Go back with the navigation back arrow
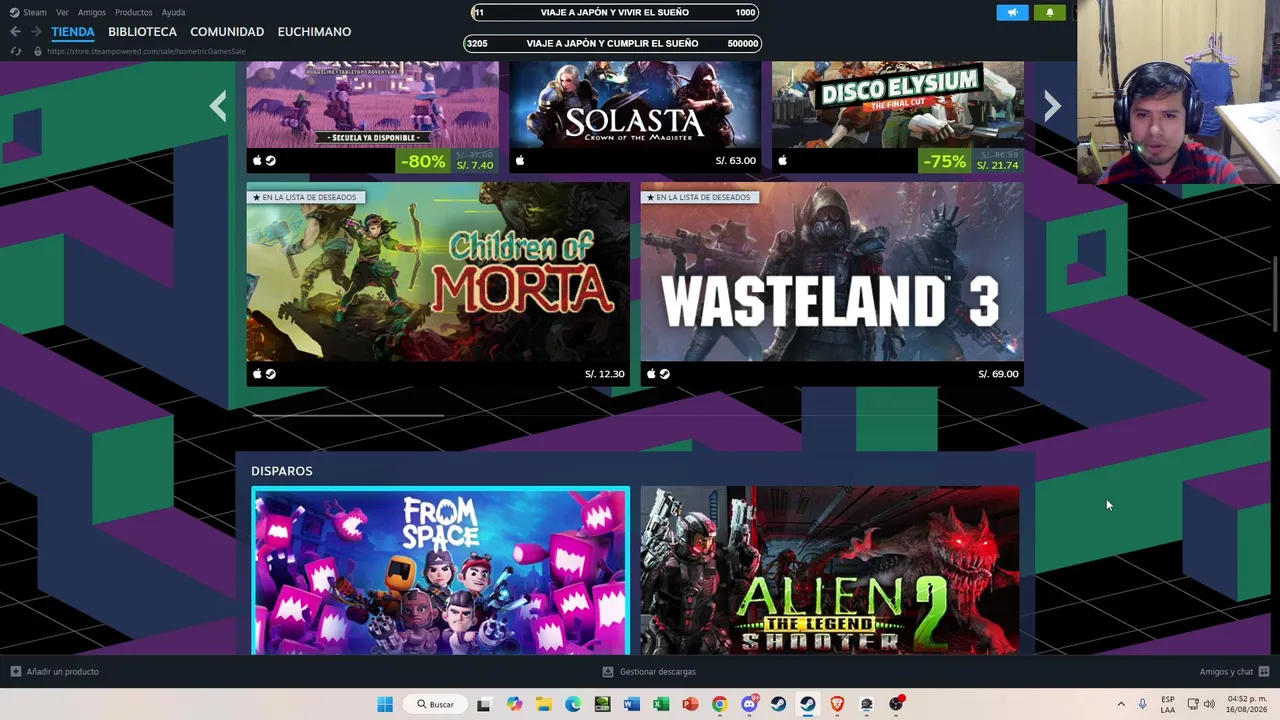Screen dimensions: 1280x720 tap(15, 32)
